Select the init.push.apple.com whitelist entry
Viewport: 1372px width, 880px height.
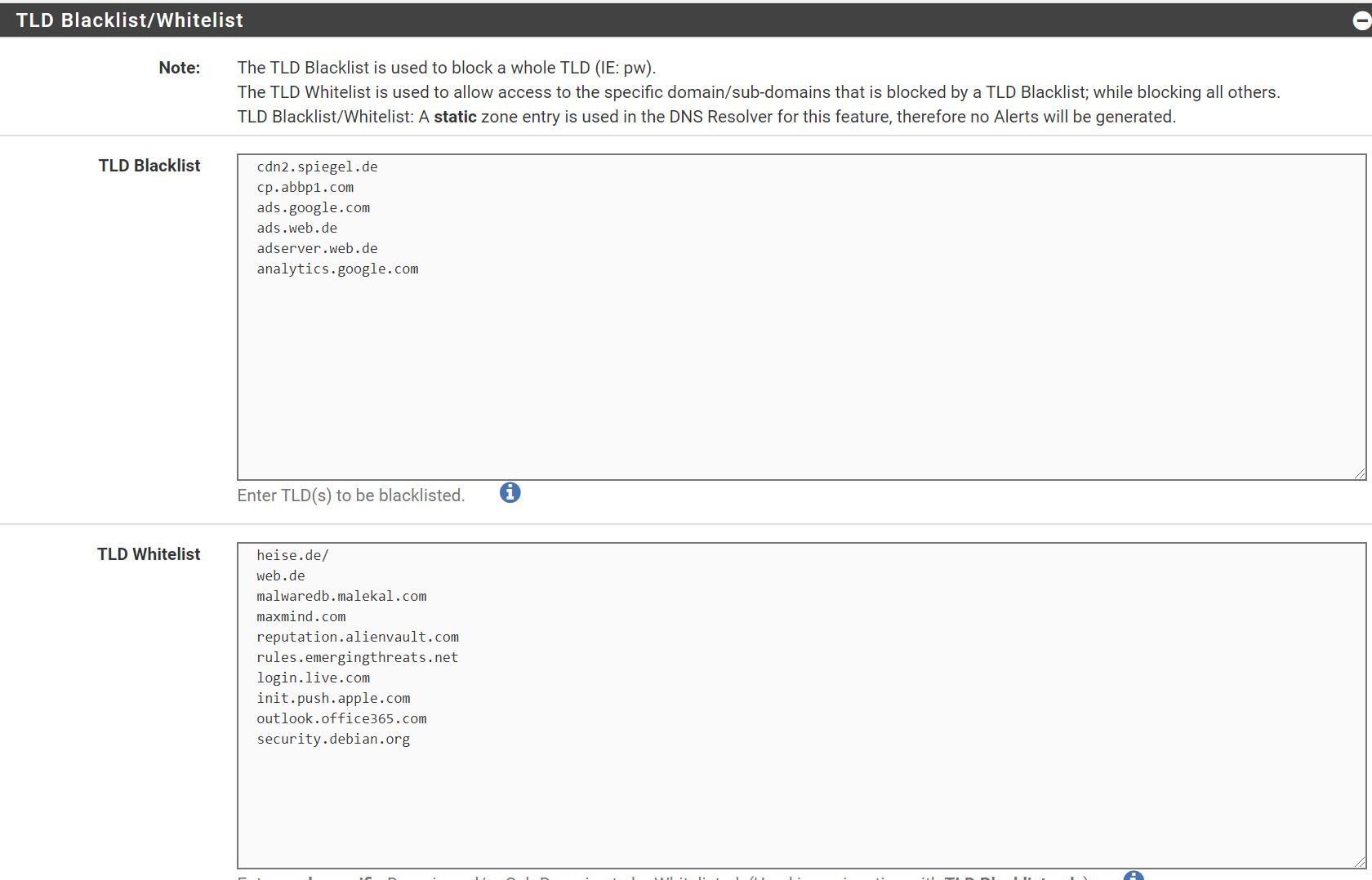(x=333, y=698)
